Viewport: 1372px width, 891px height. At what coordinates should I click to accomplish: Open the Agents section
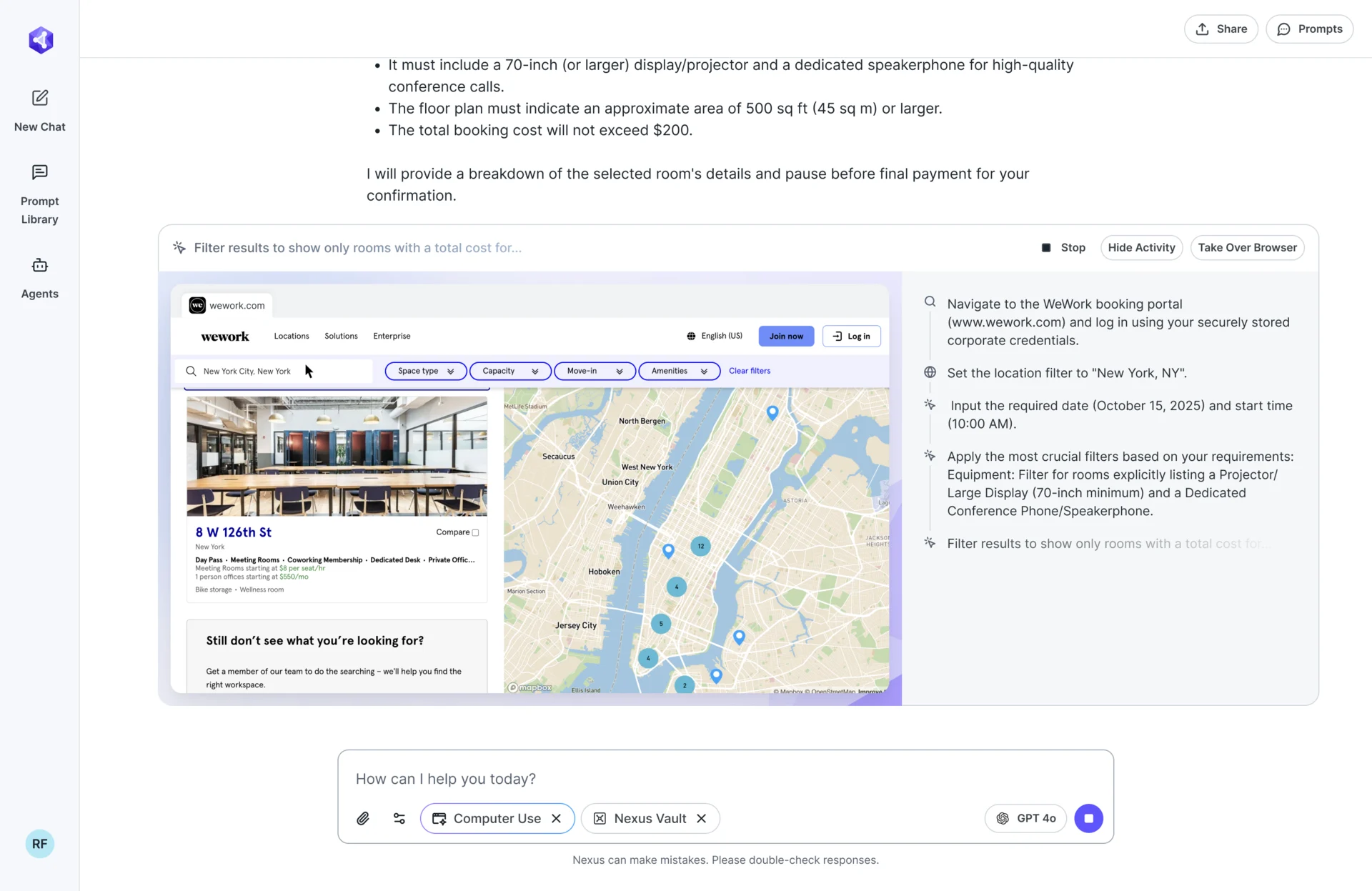pyautogui.click(x=40, y=279)
